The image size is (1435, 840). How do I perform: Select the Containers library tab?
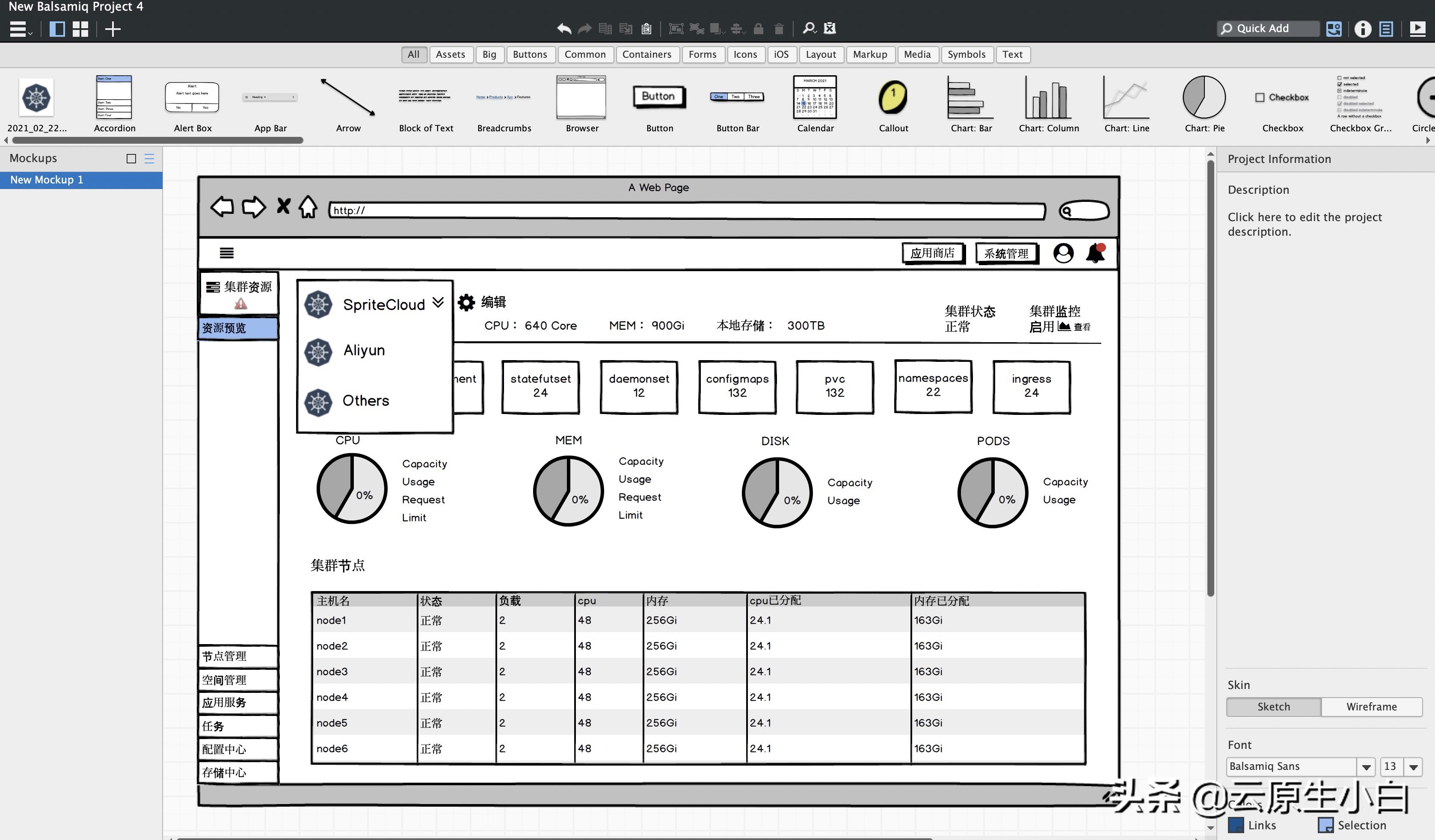pos(646,55)
